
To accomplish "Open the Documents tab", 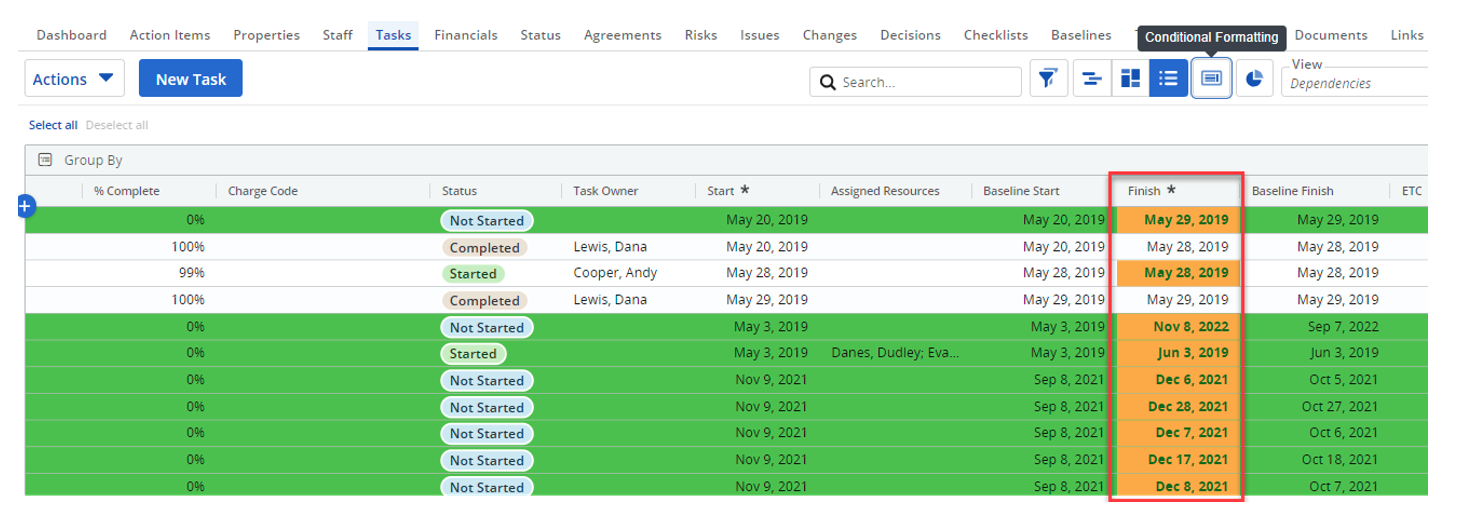I will (x=1331, y=35).
